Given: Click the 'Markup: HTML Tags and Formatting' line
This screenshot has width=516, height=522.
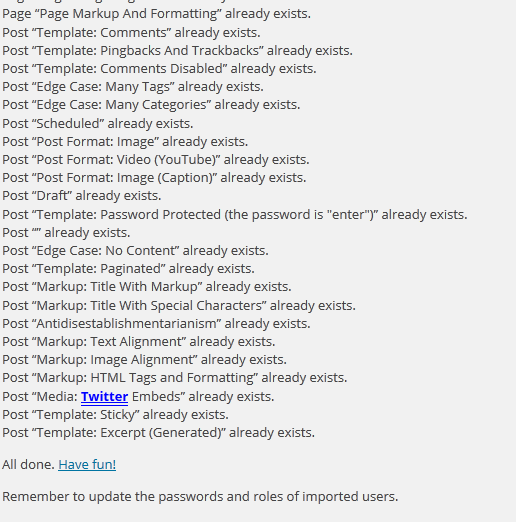Looking at the screenshot, I should 175,378.
